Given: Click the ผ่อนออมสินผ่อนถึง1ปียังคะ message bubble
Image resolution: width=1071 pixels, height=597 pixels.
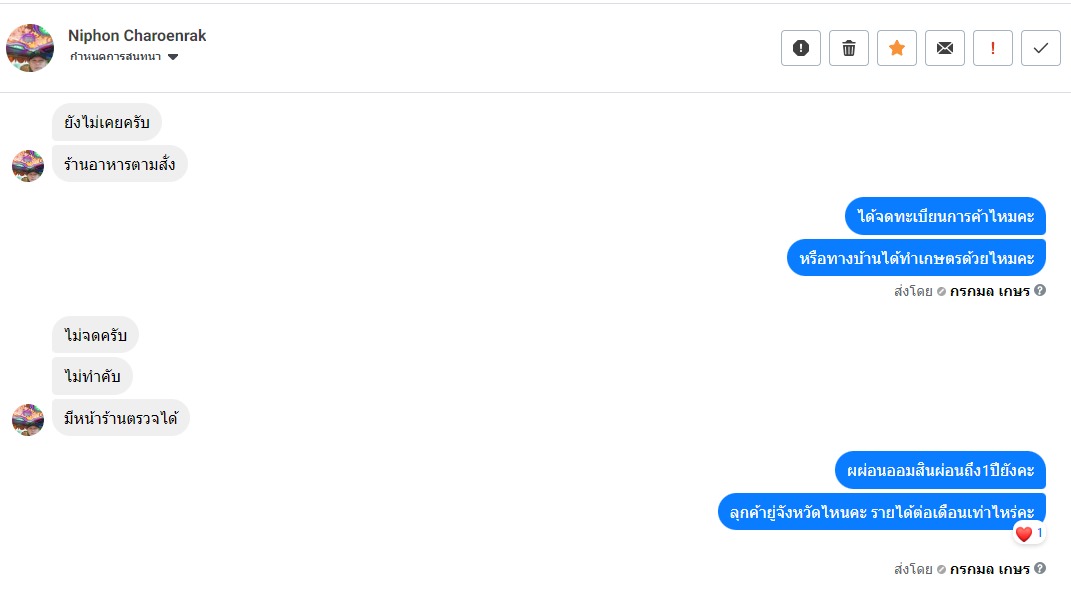Looking at the screenshot, I should 940,470.
